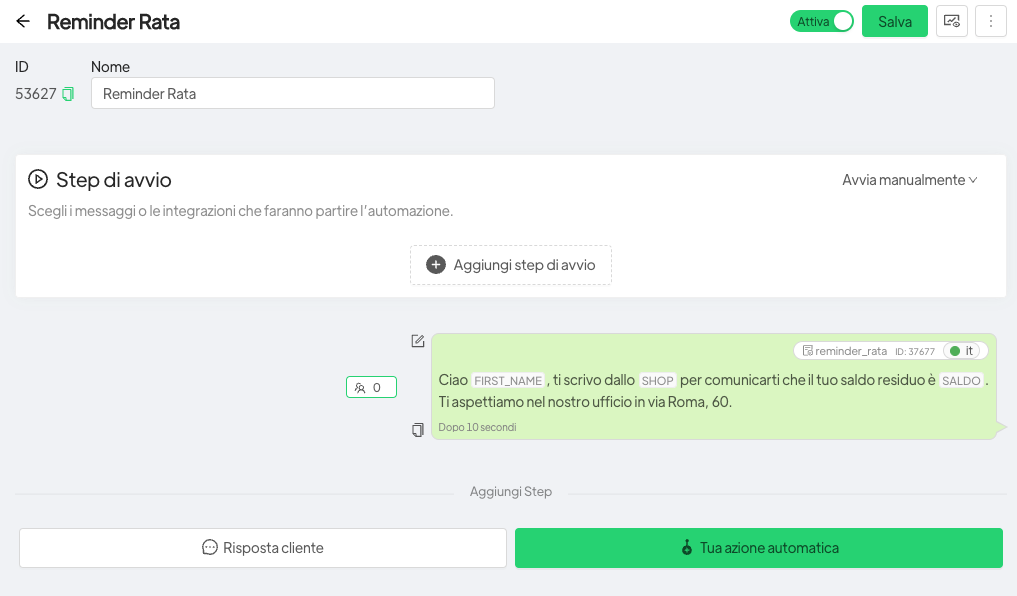Click the 'it' language status pill

click(x=964, y=351)
